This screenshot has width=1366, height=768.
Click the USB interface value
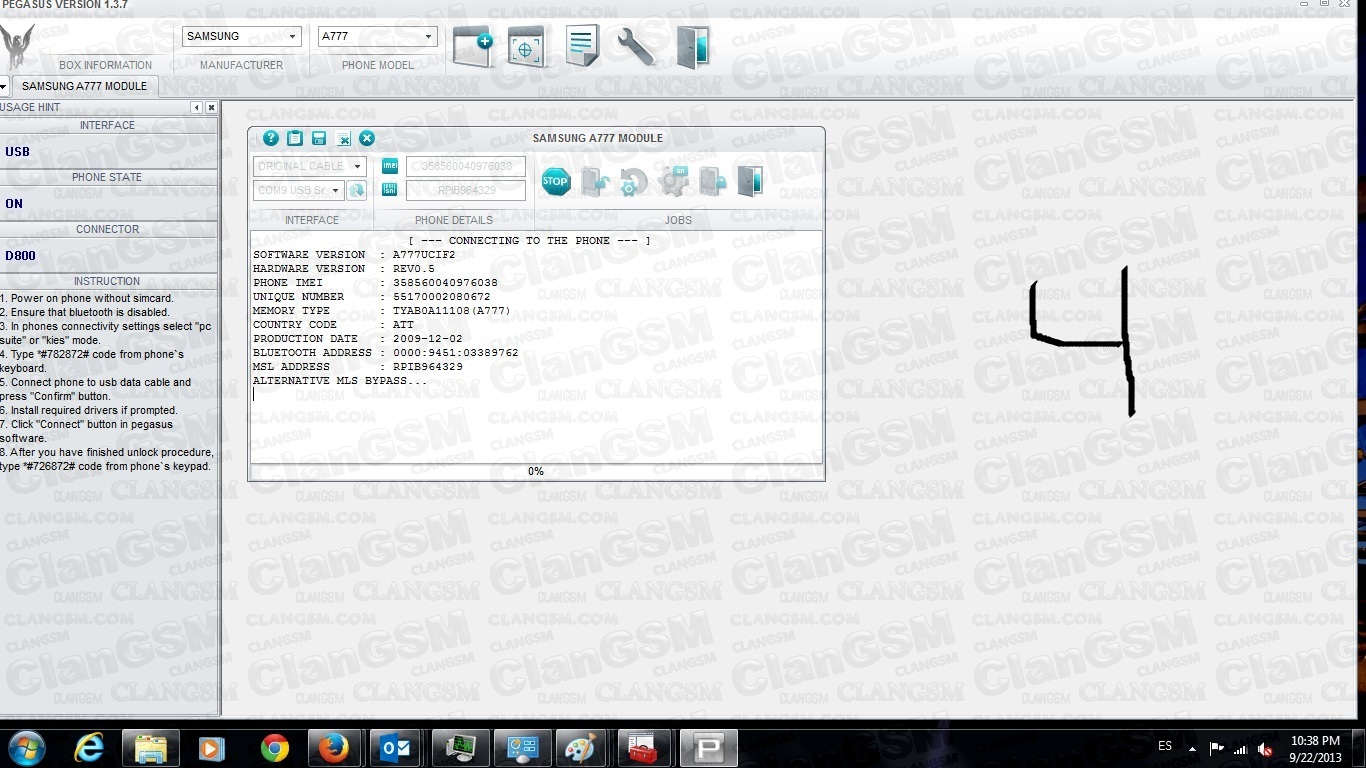coord(18,152)
